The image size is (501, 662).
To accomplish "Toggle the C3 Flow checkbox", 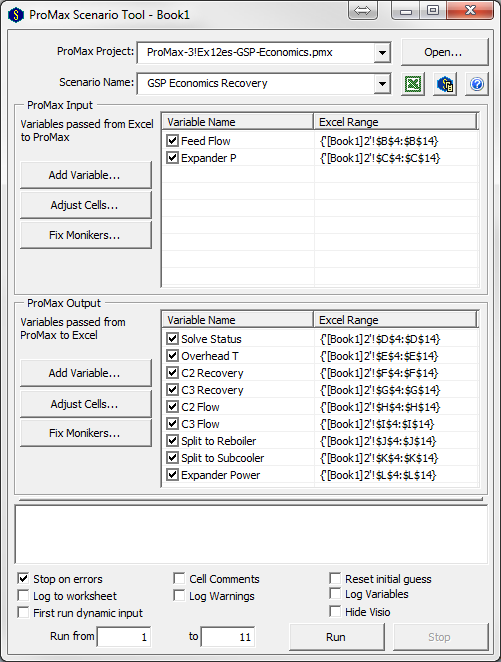I will (x=172, y=423).
